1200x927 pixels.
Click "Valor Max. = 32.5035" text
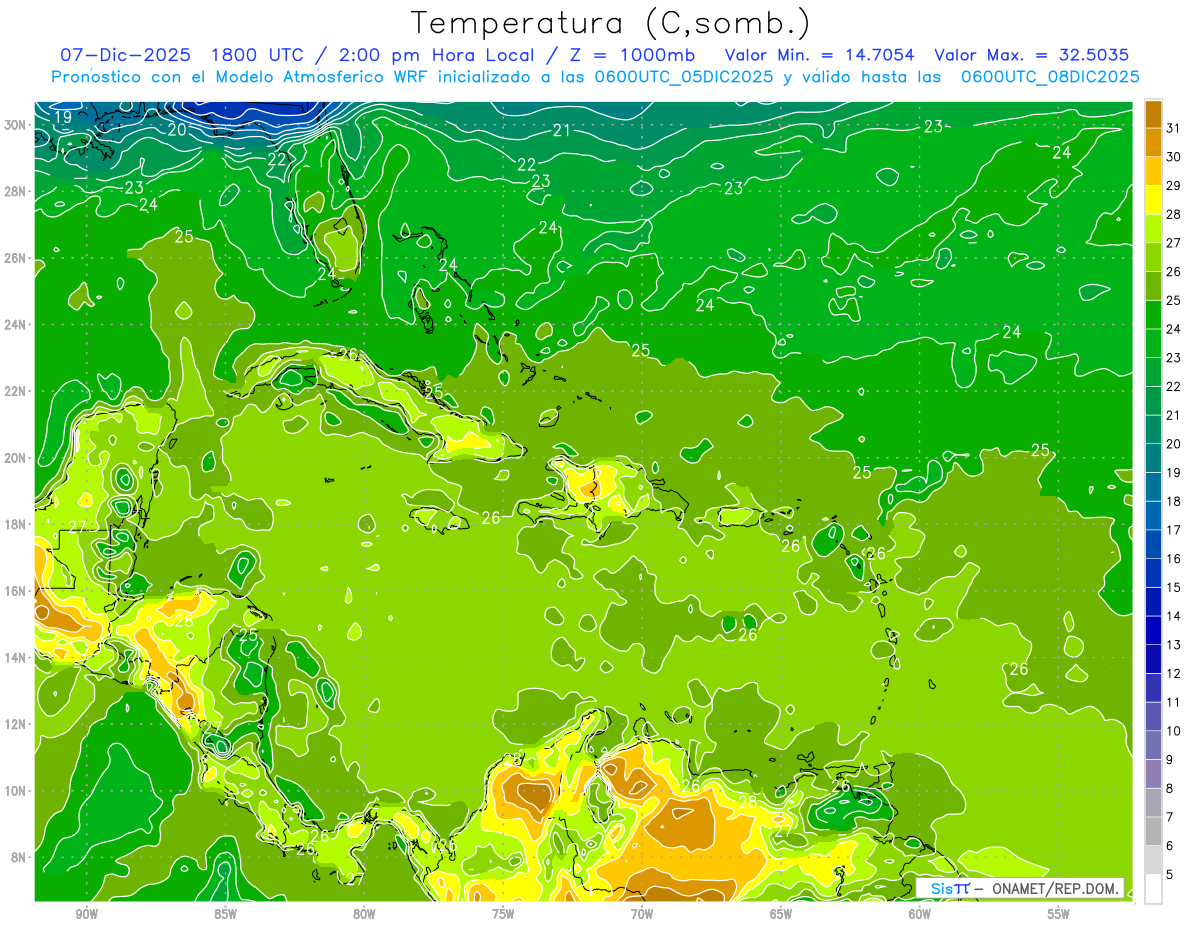[1031, 56]
